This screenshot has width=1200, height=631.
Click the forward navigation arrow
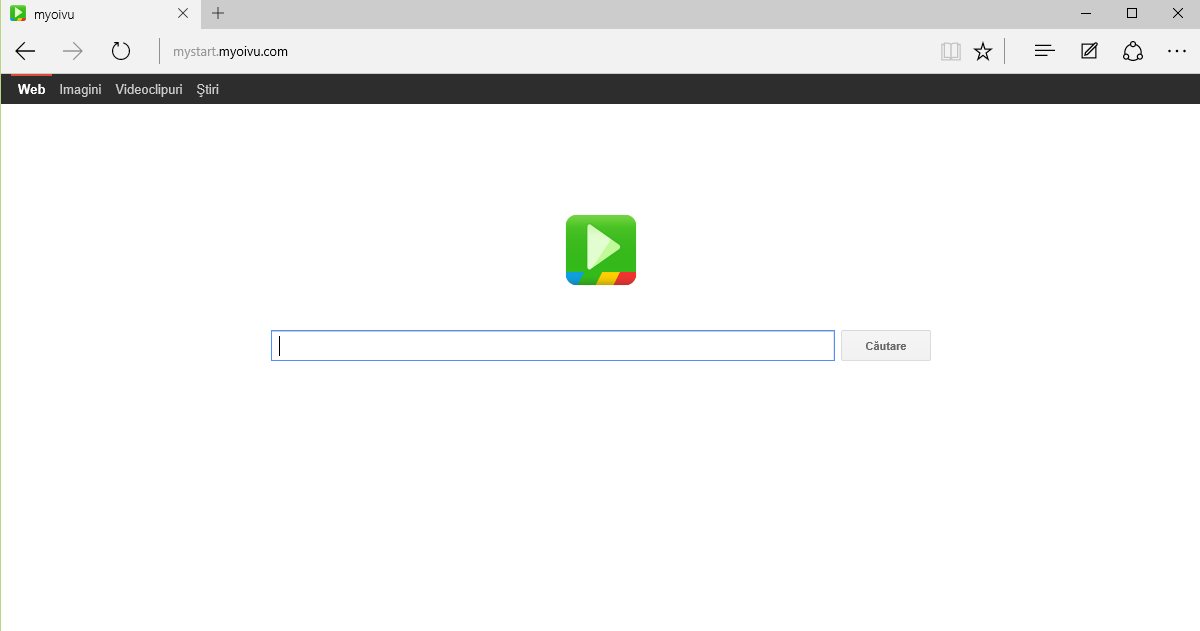pyautogui.click(x=73, y=51)
